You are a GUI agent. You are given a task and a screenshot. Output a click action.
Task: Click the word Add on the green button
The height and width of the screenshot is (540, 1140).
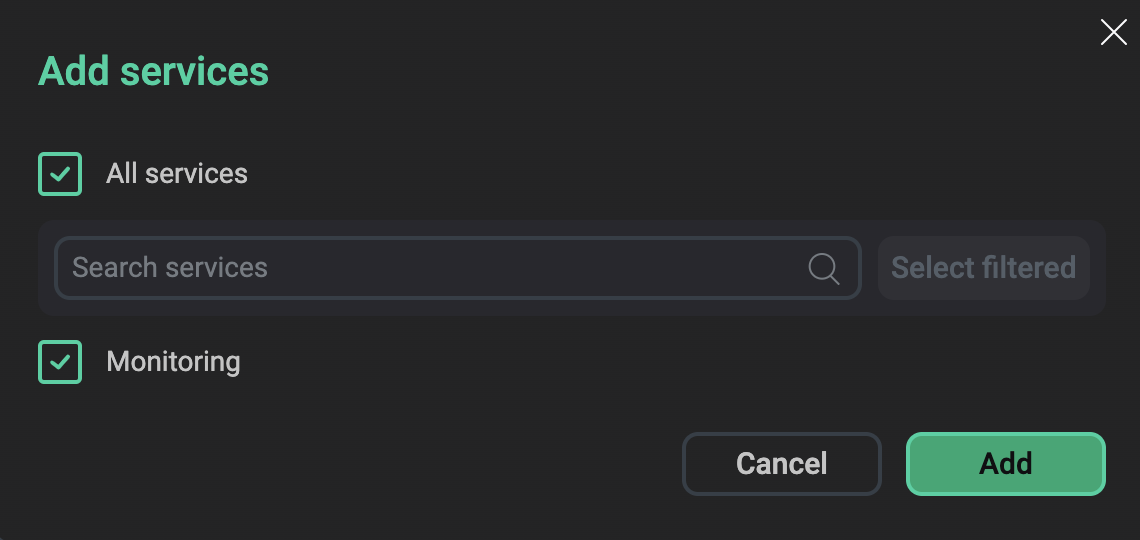pyautogui.click(x=1005, y=464)
